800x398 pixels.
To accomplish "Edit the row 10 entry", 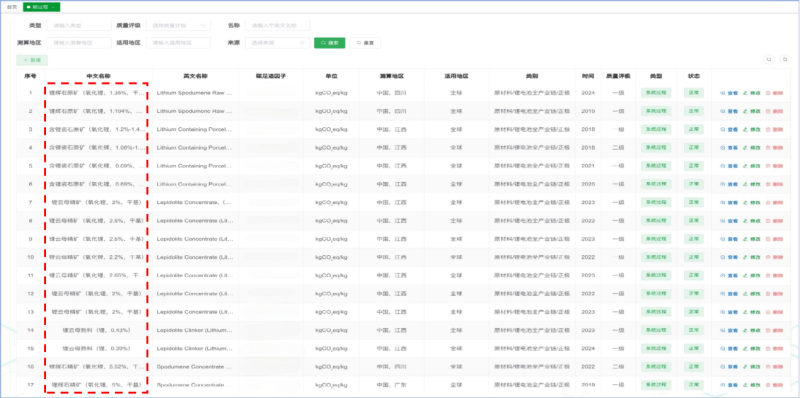I will 752,257.
